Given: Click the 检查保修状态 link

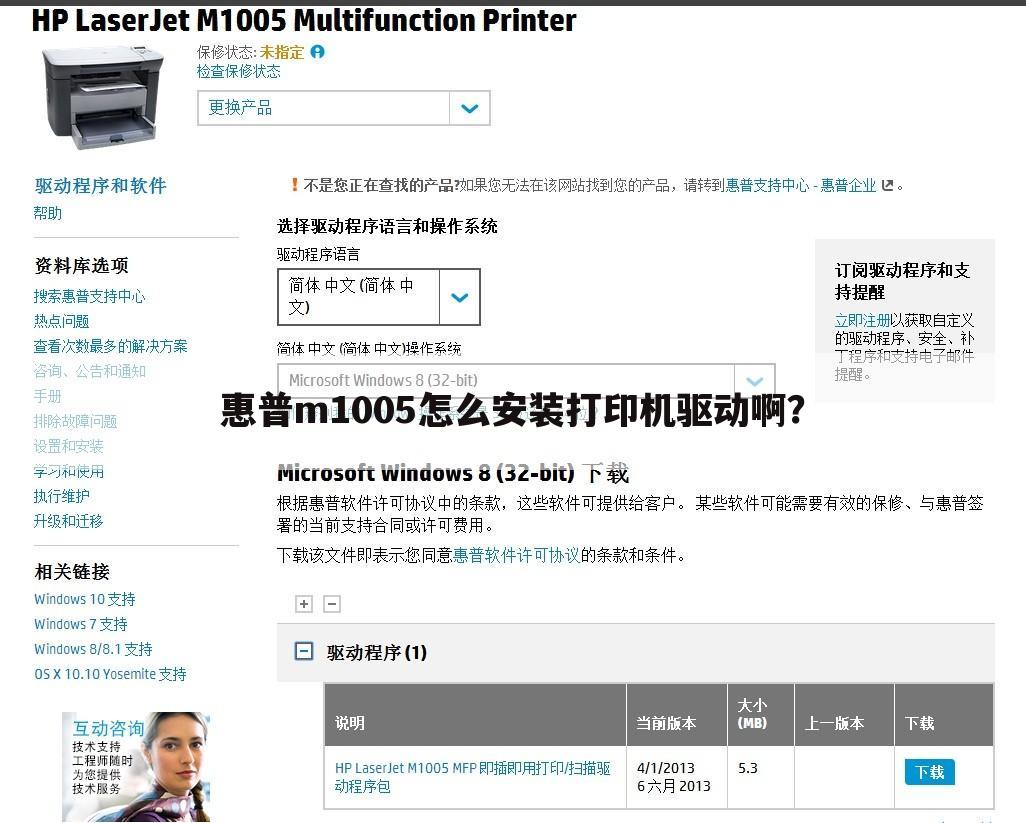Looking at the screenshot, I should coord(238,71).
